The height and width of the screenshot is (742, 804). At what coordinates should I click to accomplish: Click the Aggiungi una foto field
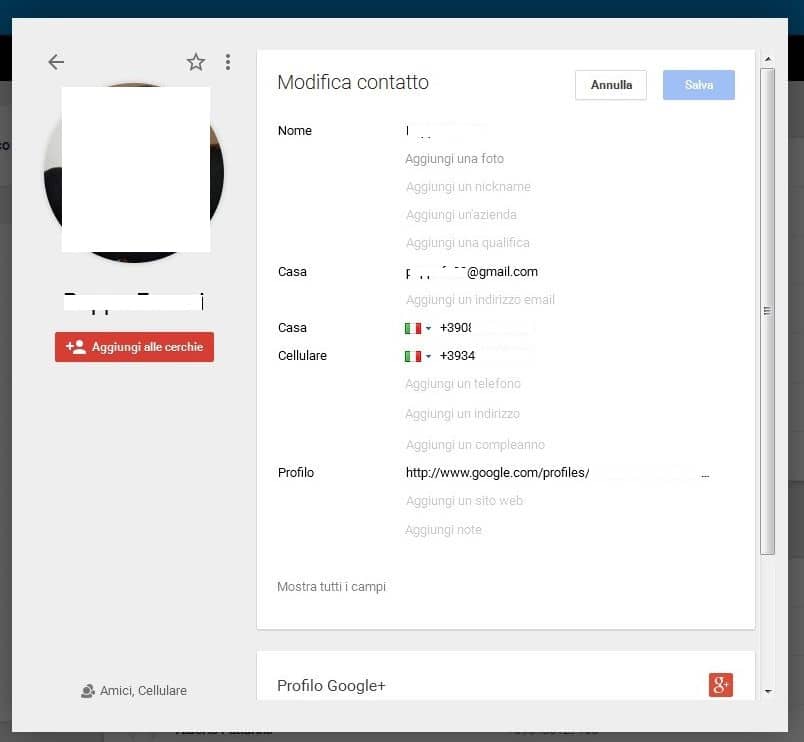(x=455, y=159)
